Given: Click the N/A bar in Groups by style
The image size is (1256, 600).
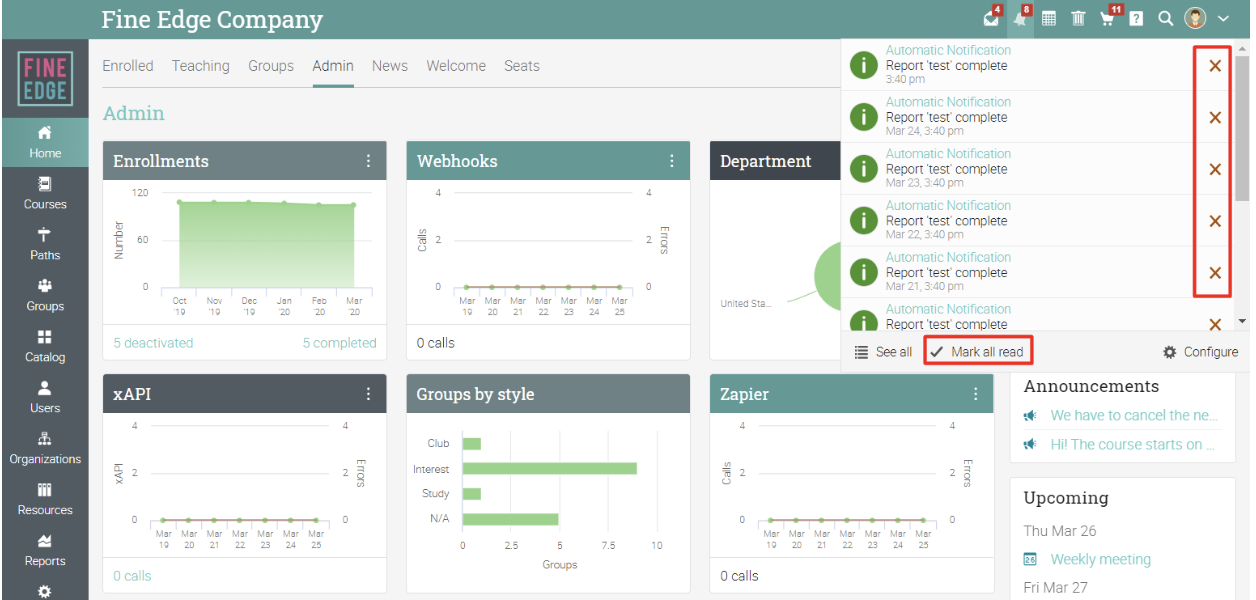Looking at the screenshot, I should 510,519.
